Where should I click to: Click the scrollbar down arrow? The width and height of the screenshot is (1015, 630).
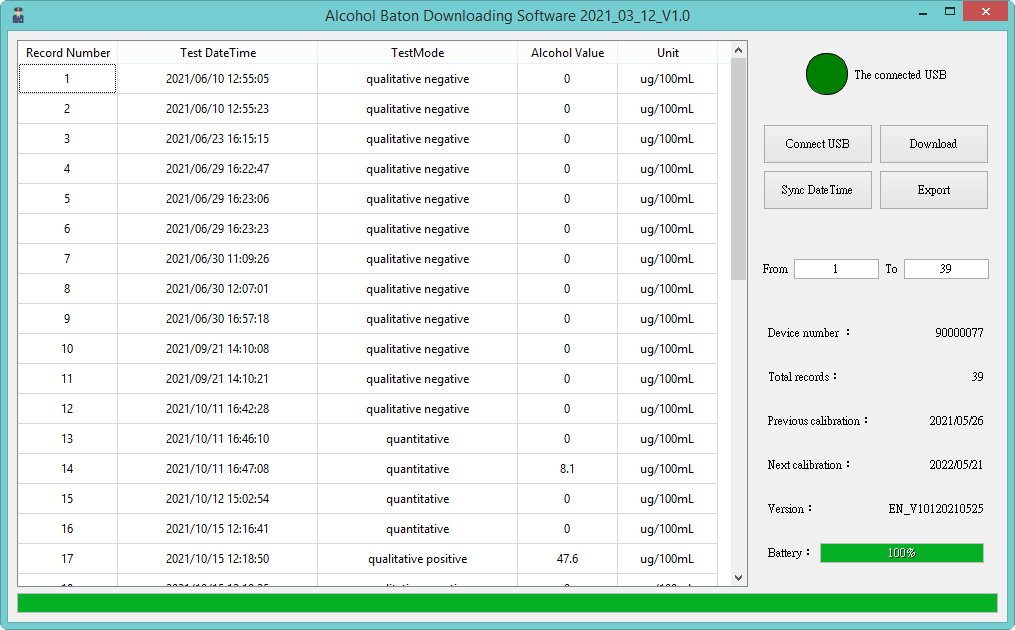(739, 578)
